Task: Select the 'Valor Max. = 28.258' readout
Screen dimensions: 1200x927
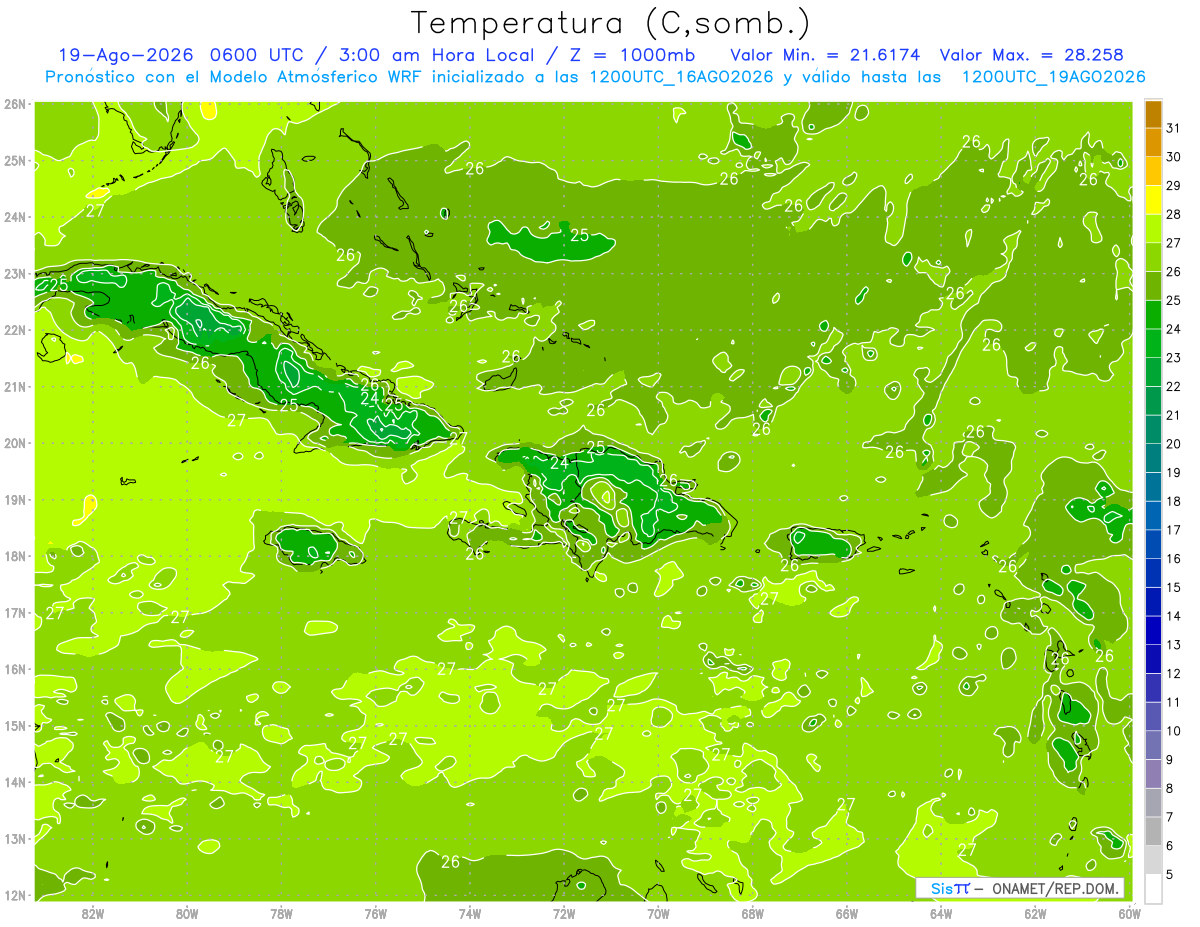Action: tap(1031, 55)
